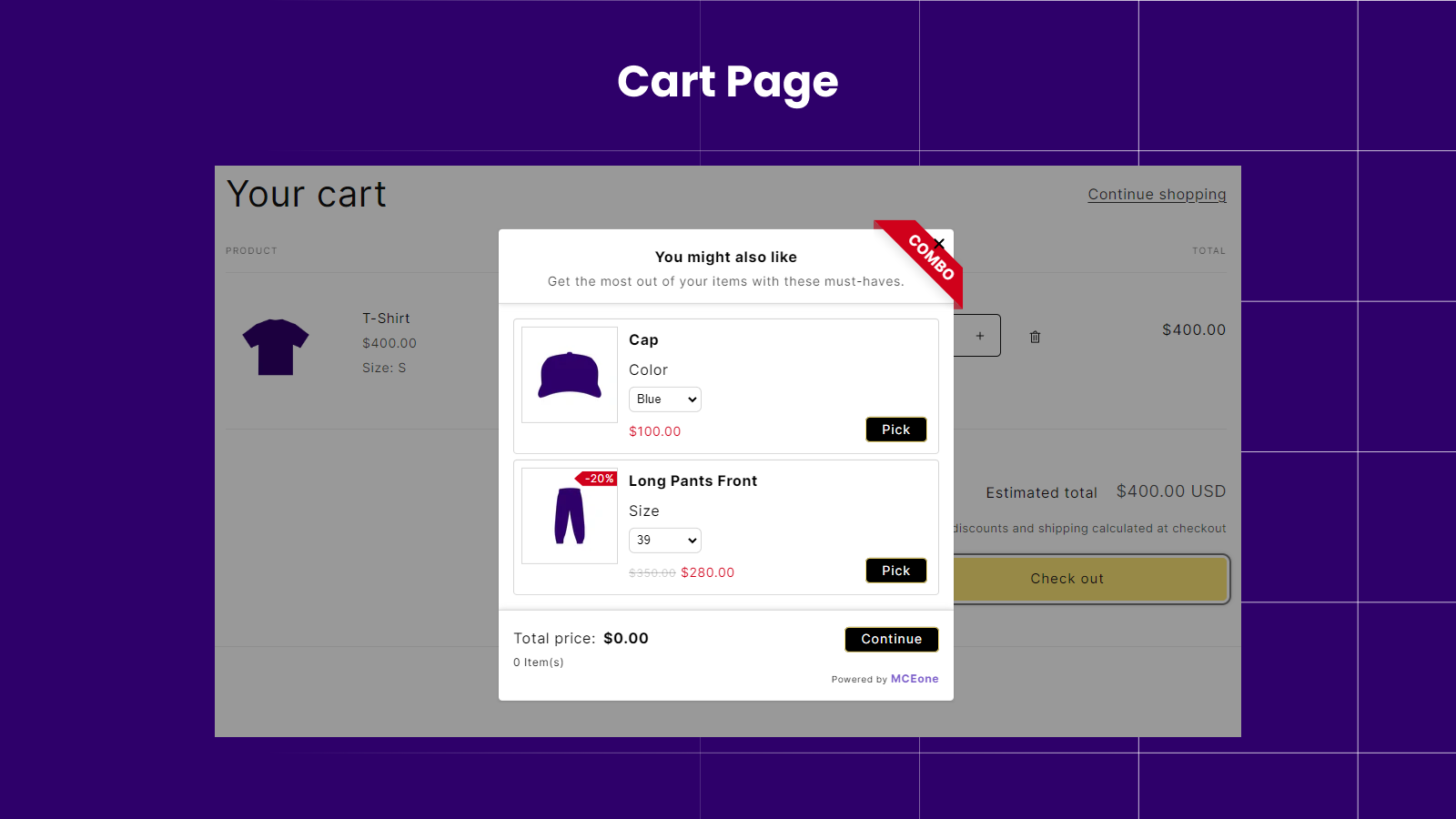The image size is (1456, 819).
Task: Pick the Long Pants Front item
Action: pos(895,570)
